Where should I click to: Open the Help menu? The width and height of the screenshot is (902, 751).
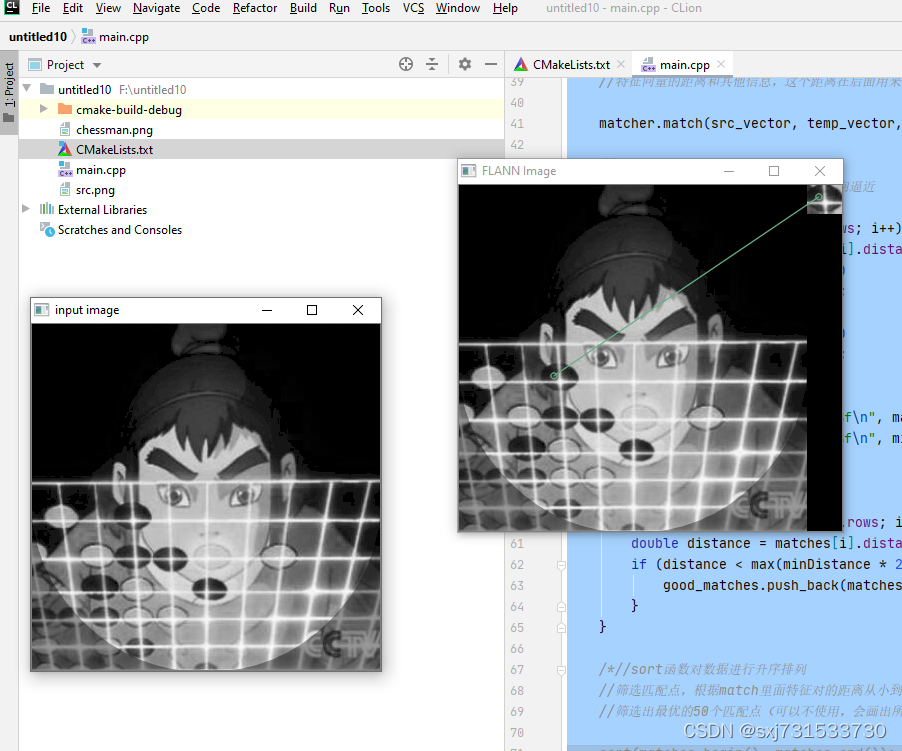pos(505,8)
